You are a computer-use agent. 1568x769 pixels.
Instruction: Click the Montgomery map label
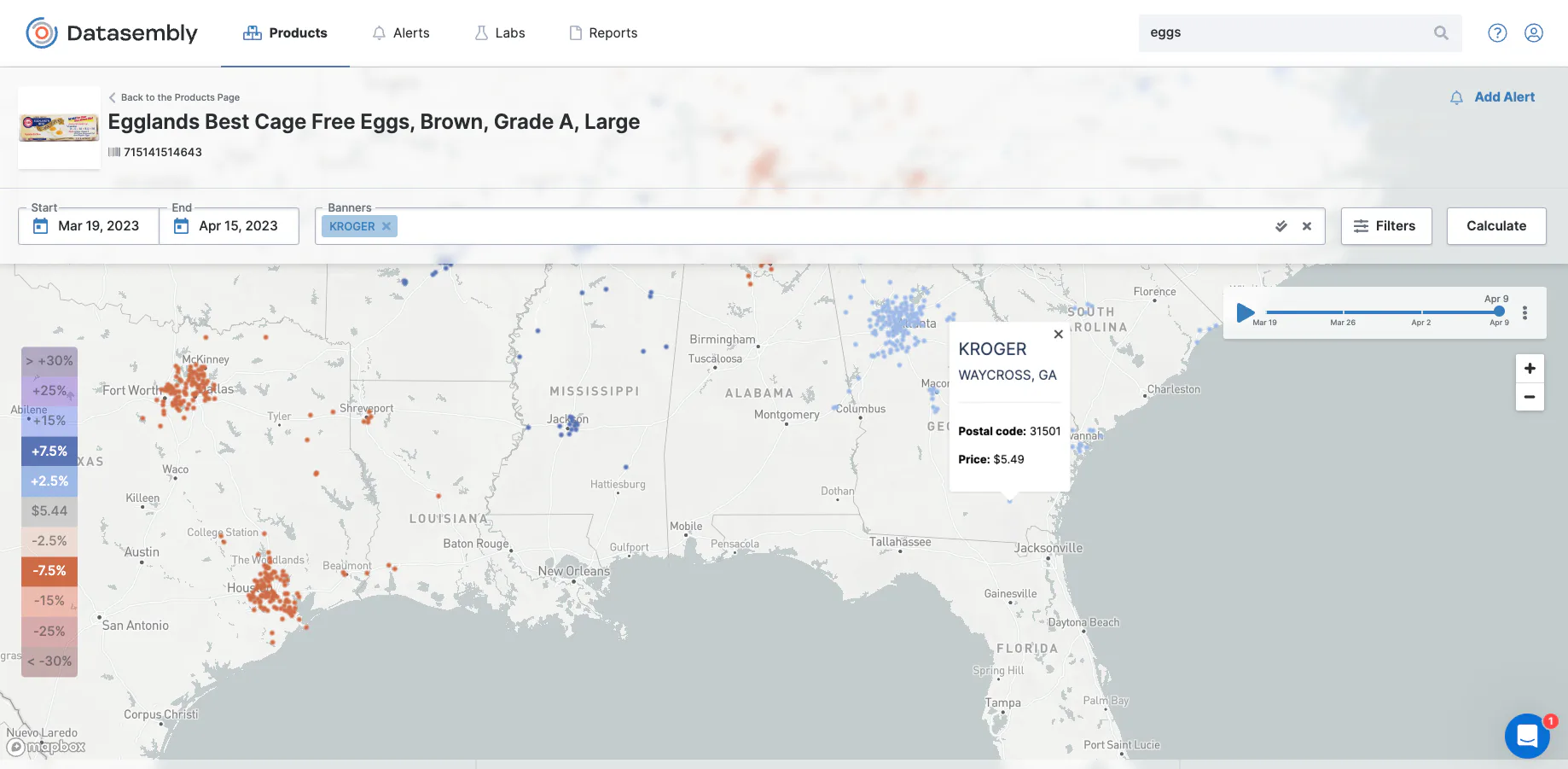click(787, 415)
